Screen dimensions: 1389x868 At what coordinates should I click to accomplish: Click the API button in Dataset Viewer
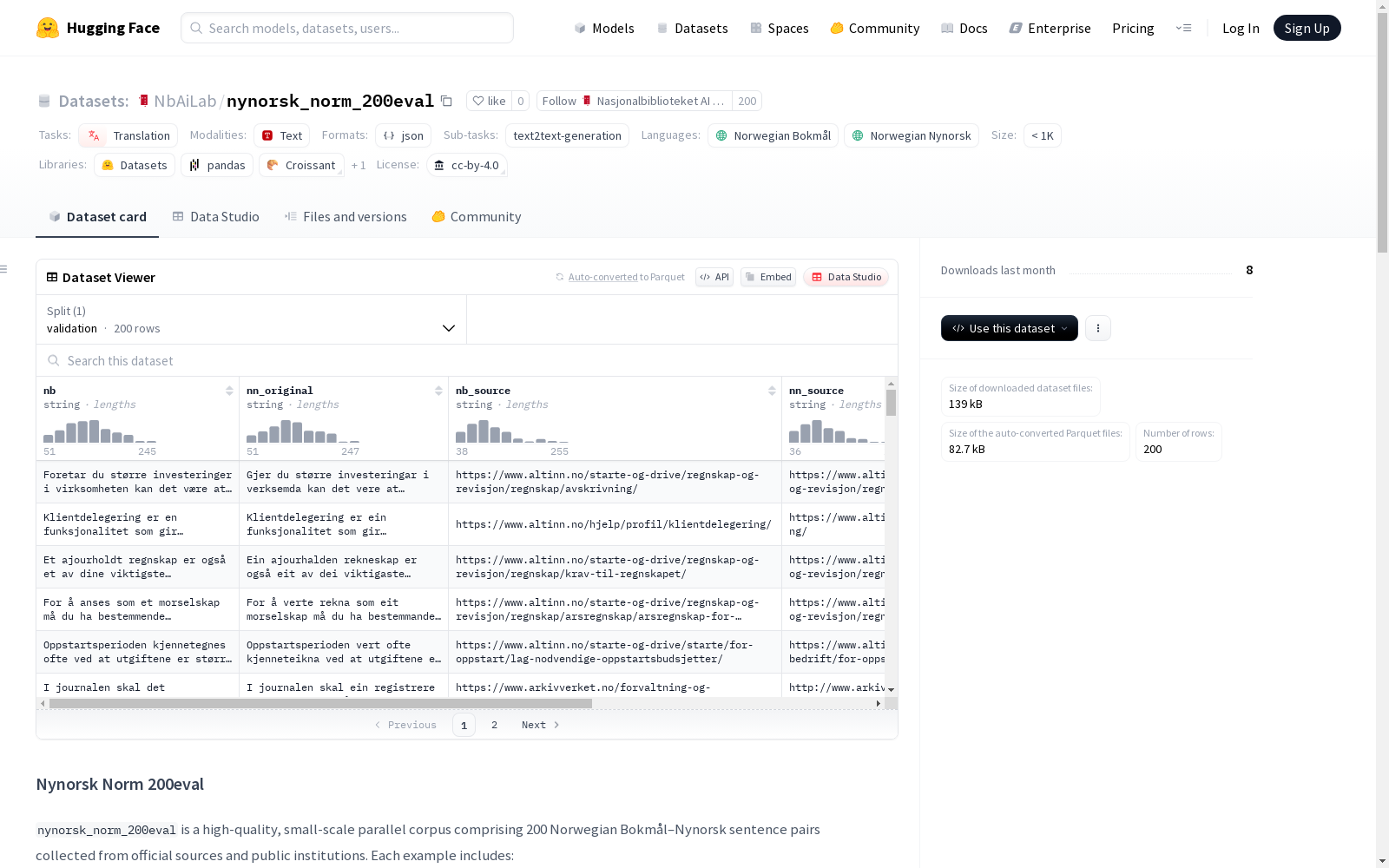coord(714,277)
